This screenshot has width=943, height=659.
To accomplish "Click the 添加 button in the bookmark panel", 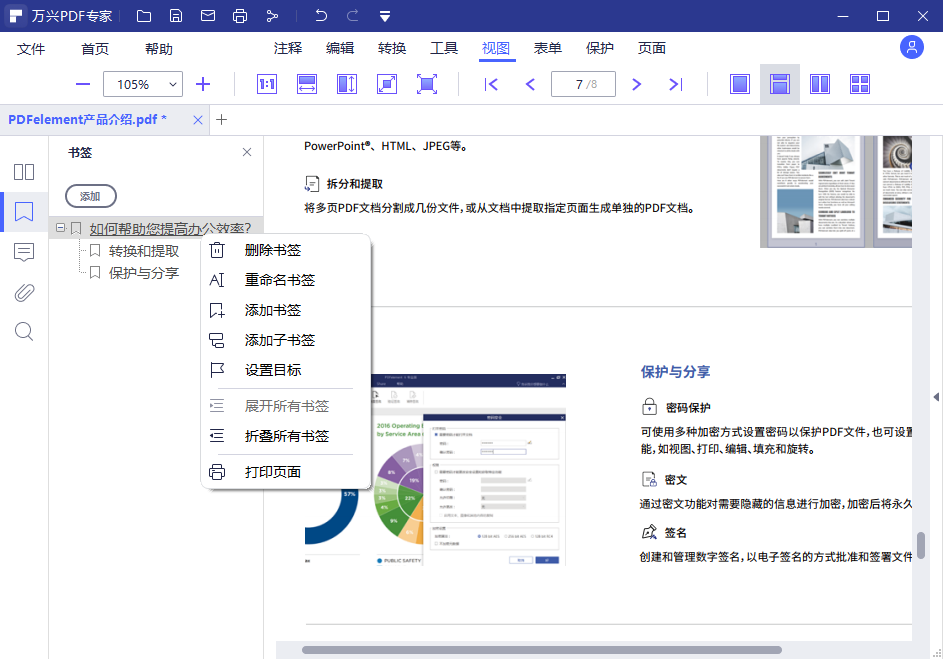I will click(90, 196).
